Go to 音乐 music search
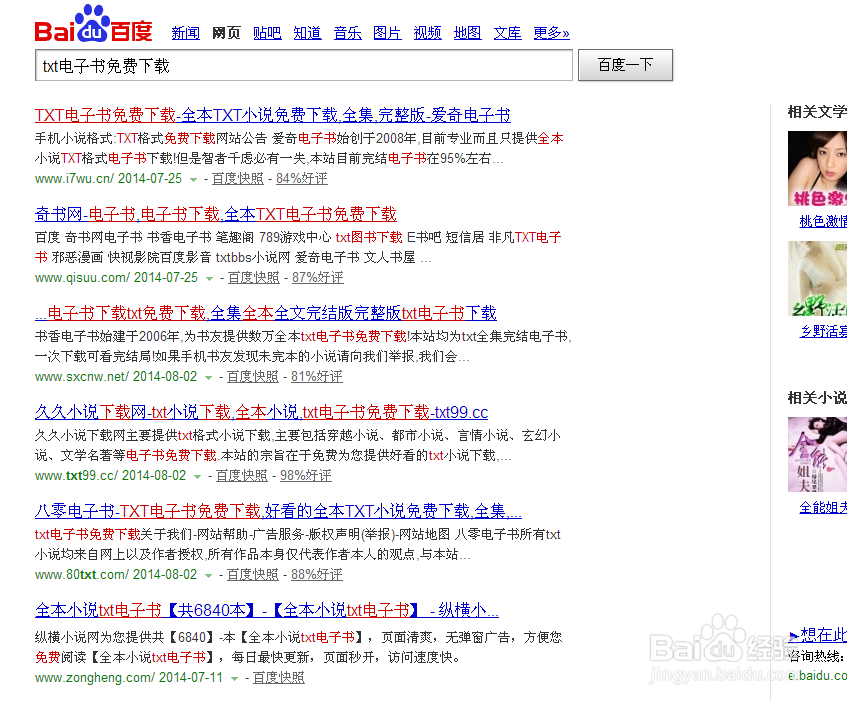Screen dimensions: 847x704 (347, 33)
